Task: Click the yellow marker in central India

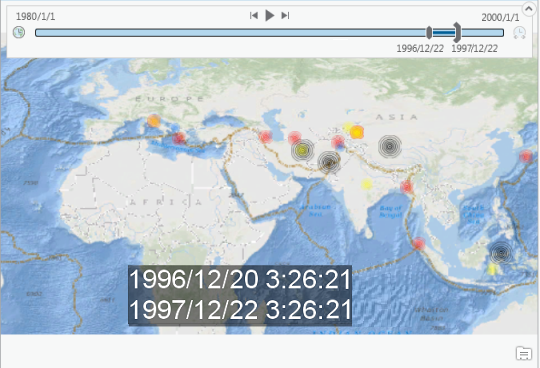Action: [367, 185]
